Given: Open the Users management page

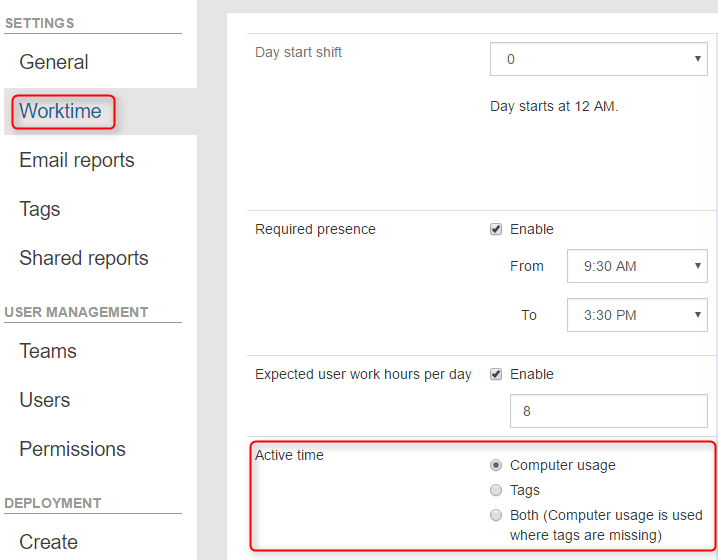Looking at the screenshot, I should 44,400.
